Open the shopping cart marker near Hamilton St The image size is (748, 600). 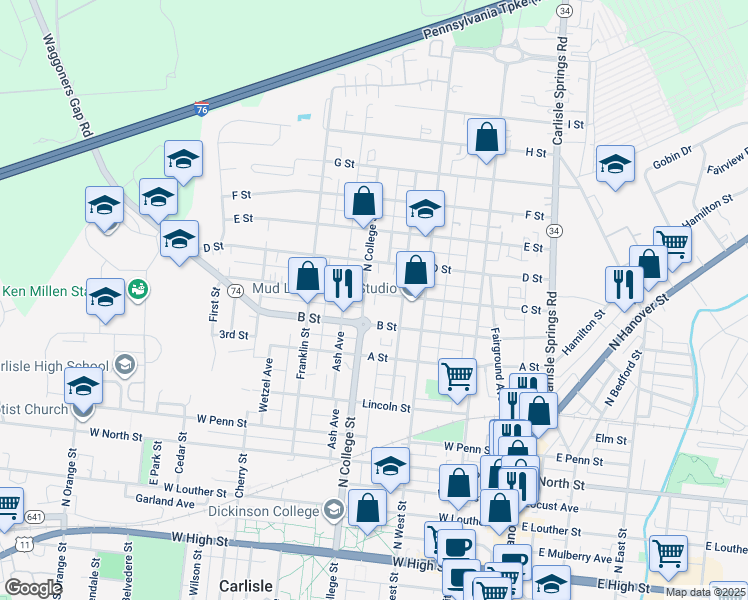672,243
